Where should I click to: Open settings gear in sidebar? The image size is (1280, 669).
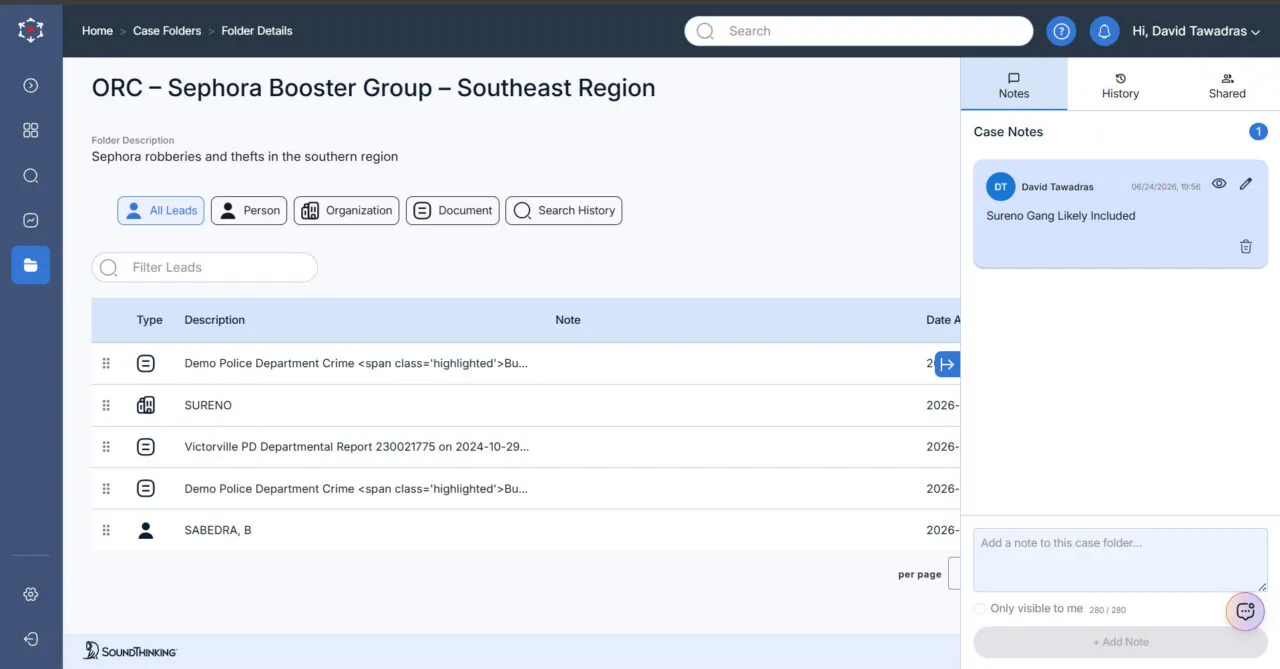pyautogui.click(x=31, y=594)
